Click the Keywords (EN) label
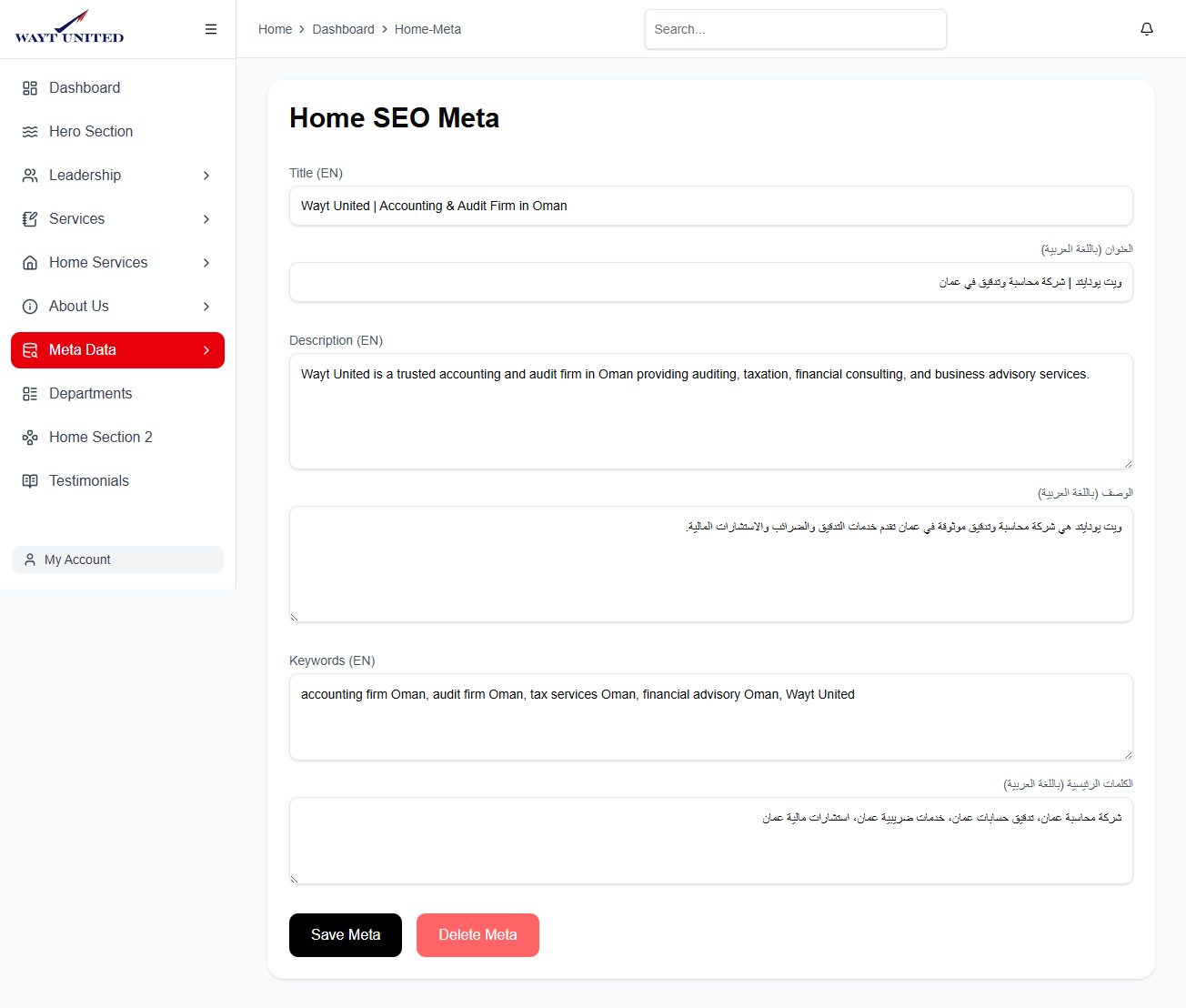1186x1008 pixels. pos(332,660)
